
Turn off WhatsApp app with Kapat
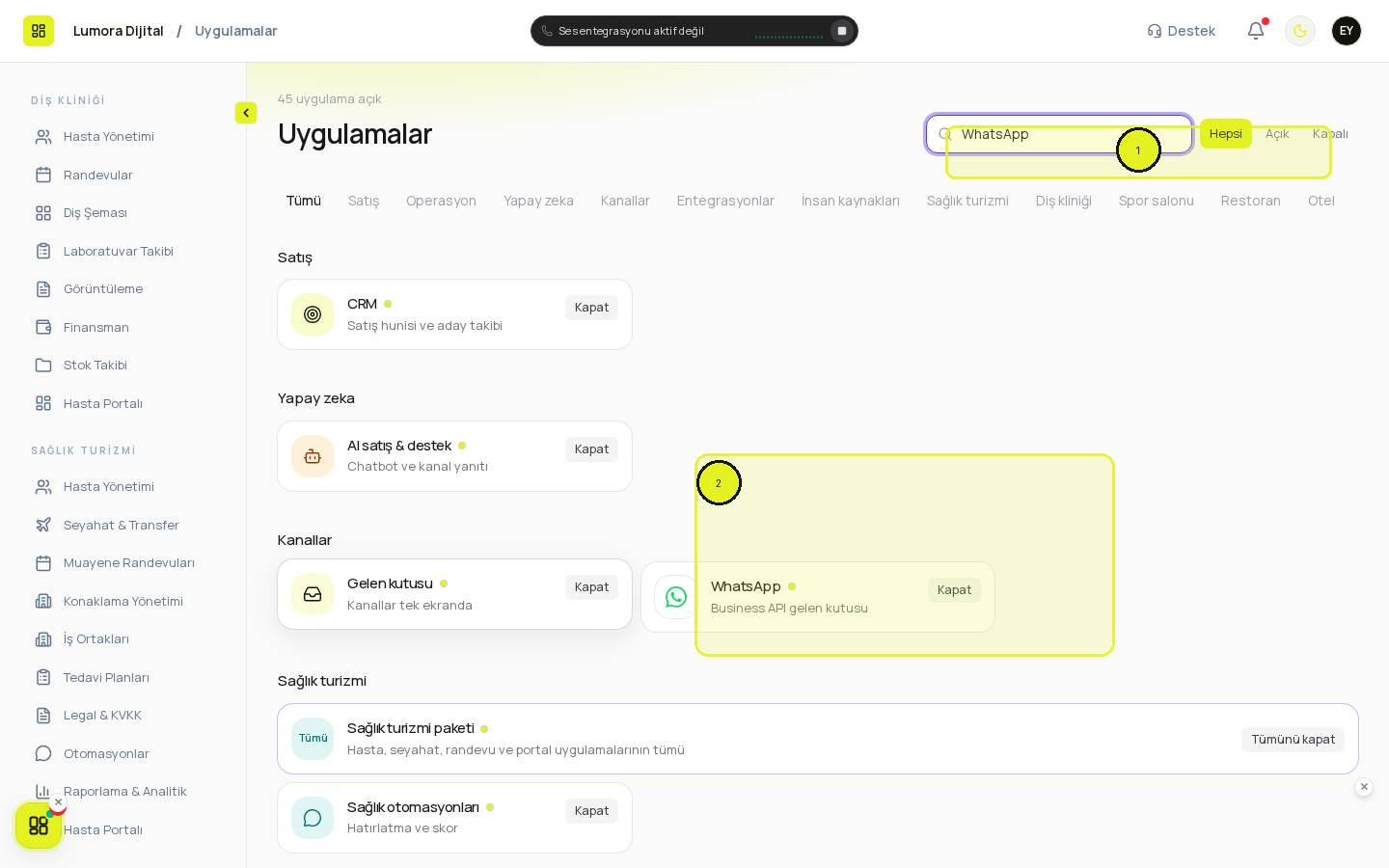[x=954, y=590]
